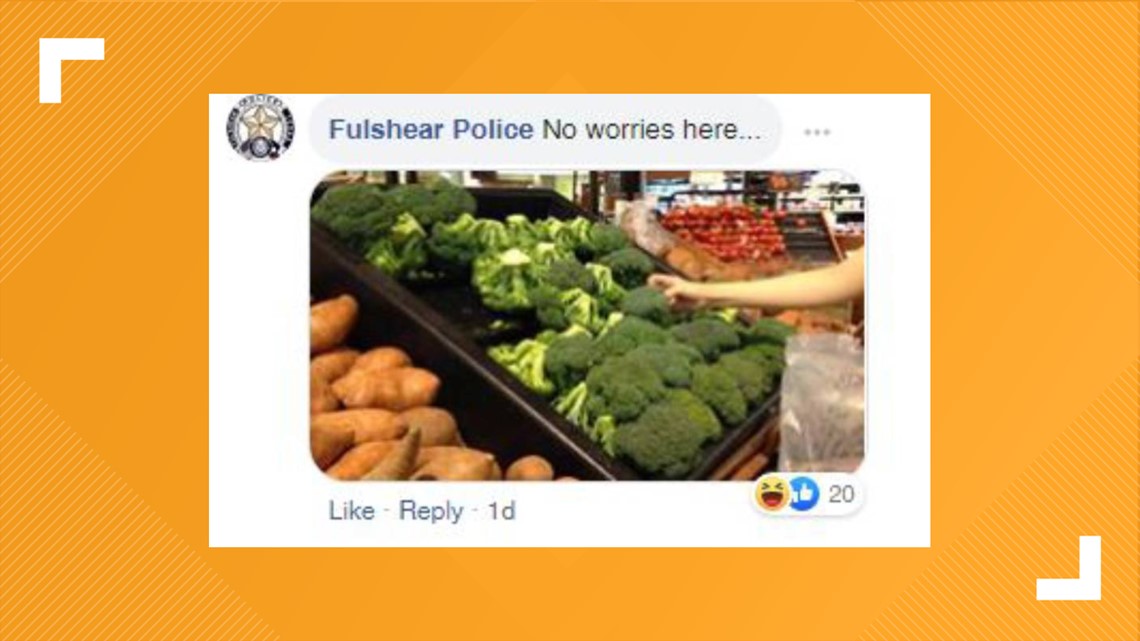
Task: Click the blue thumbs-up reaction icon
Action: (803, 494)
